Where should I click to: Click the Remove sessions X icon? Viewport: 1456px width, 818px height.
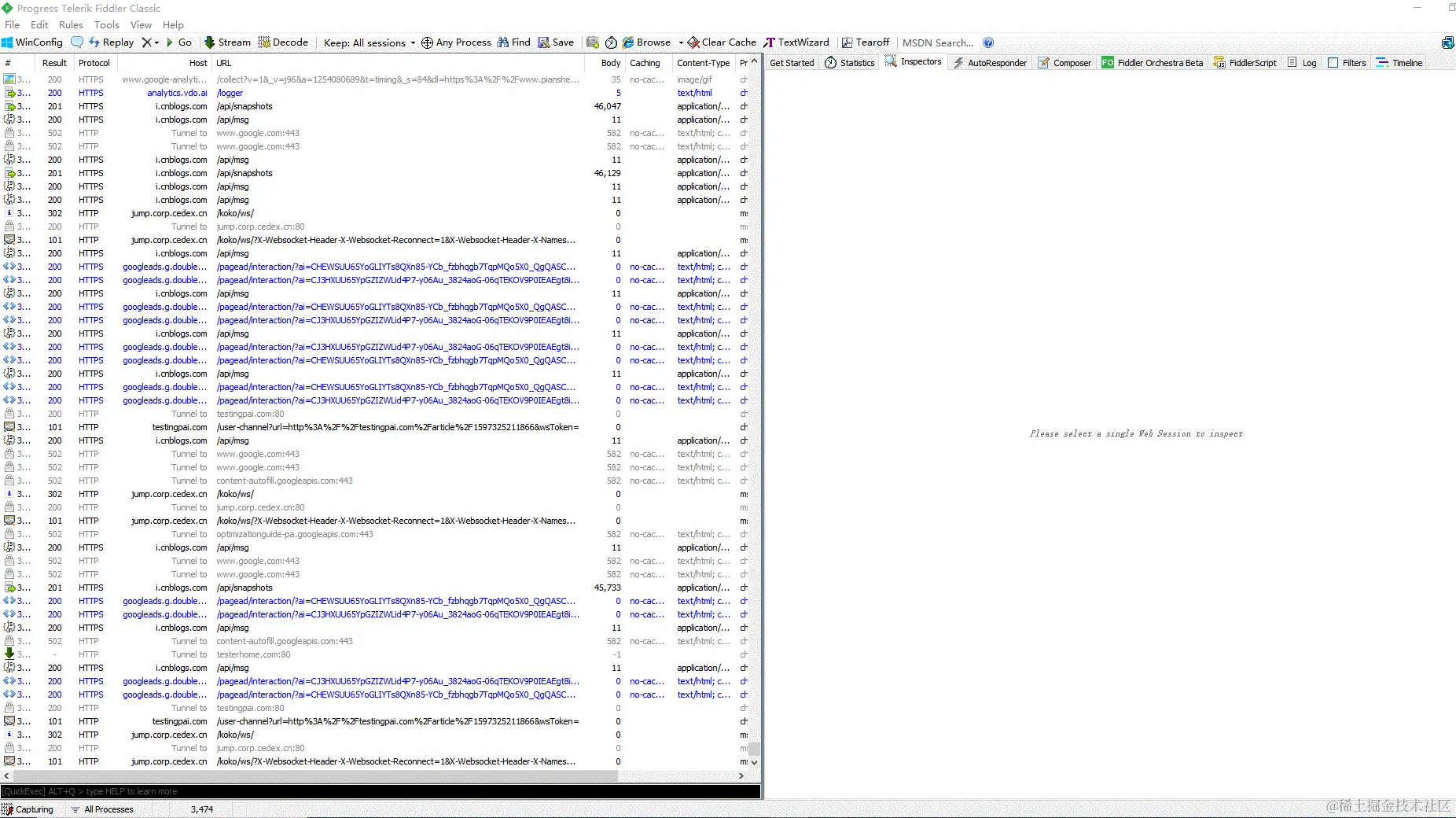click(146, 42)
